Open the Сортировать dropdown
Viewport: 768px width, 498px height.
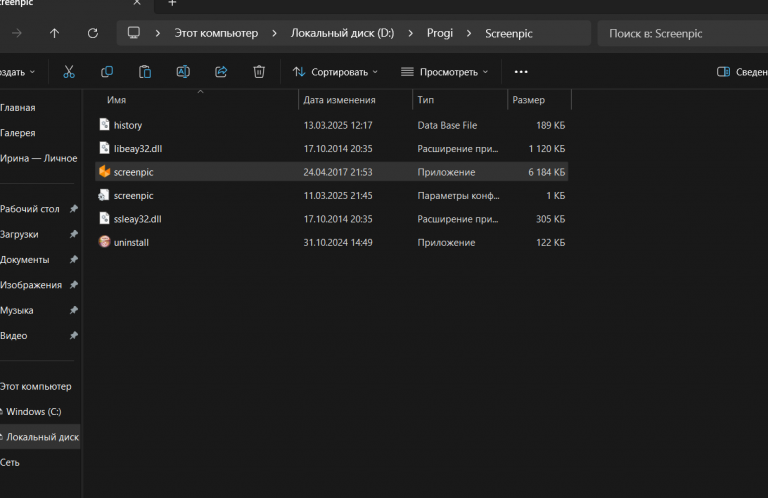pyautogui.click(x=336, y=72)
